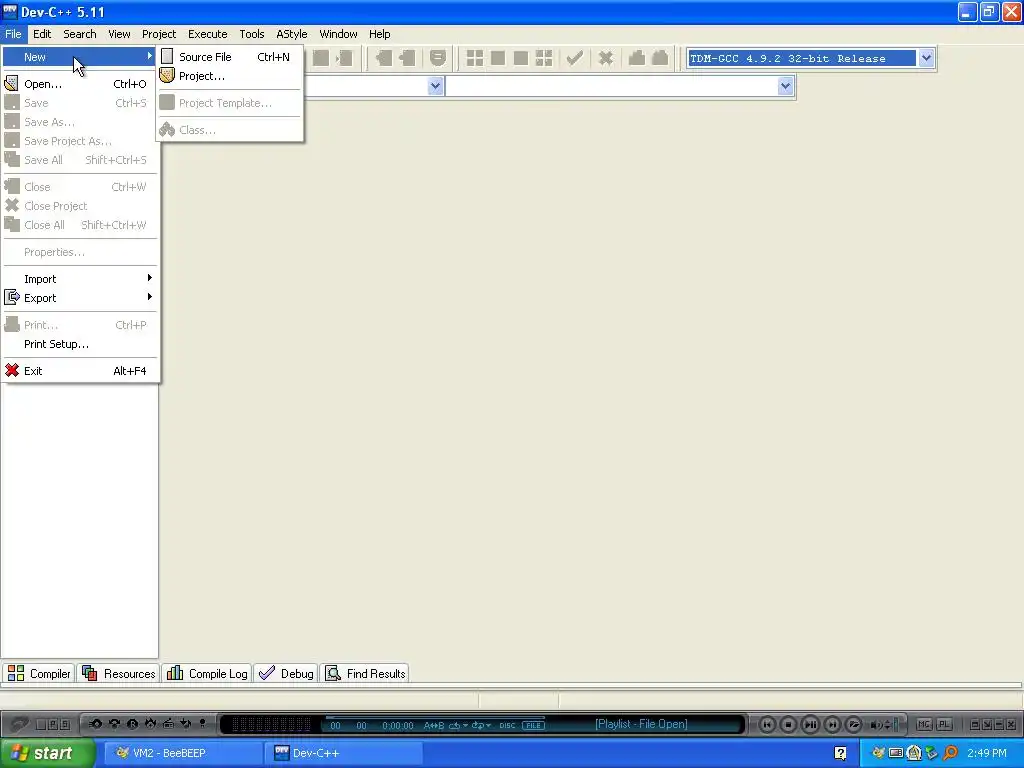
Task: Open the first class browser dropdown arrow
Action: click(435, 86)
